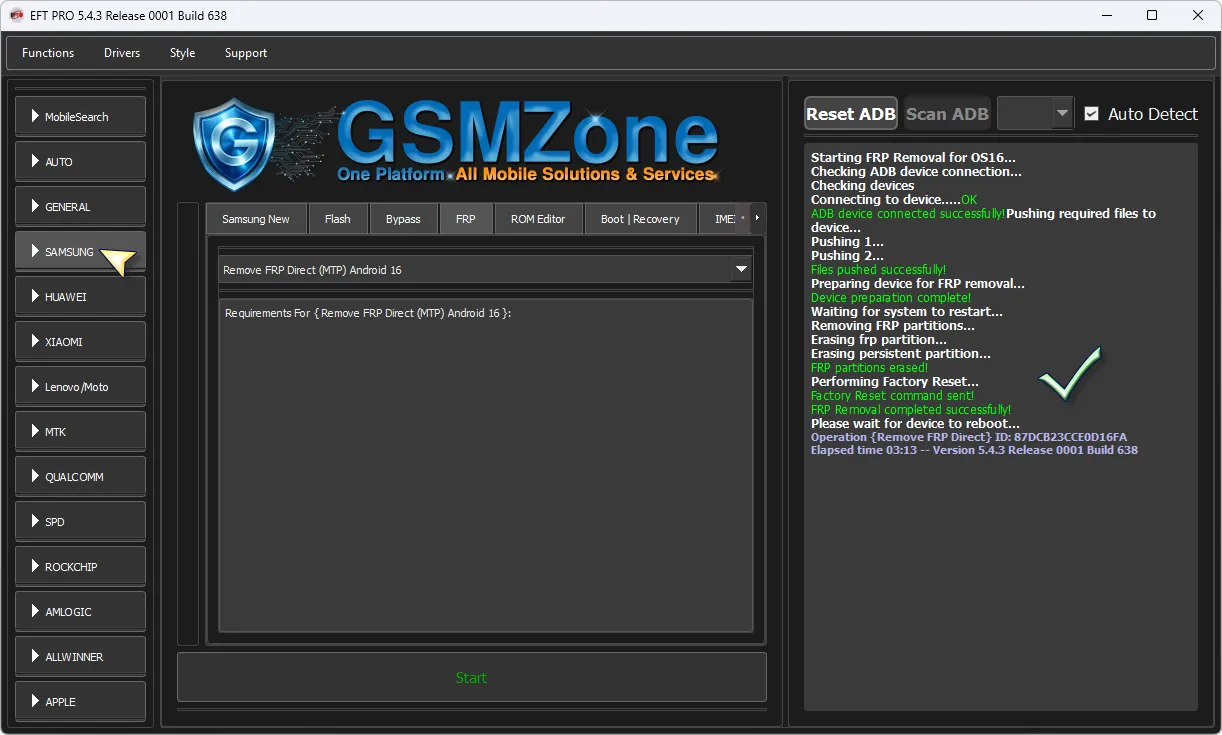This screenshot has height=735, width=1222.
Task: Uncheck the Auto Detect checkbox
Action: [x=1091, y=114]
